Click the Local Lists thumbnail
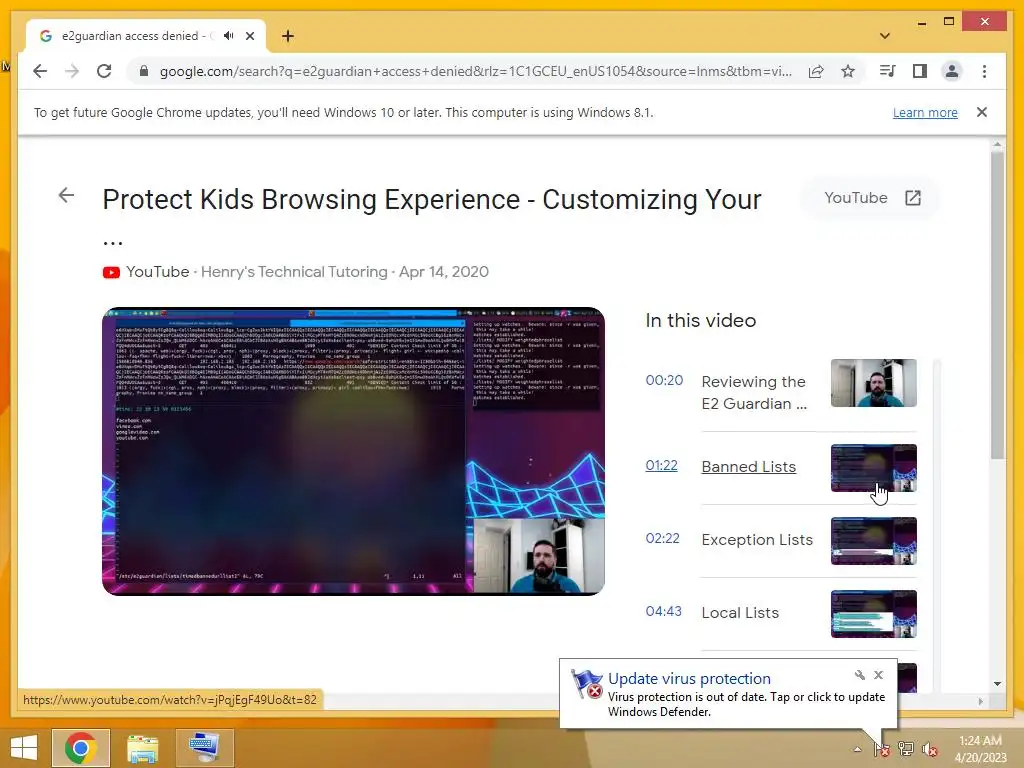 click(874, 614)
